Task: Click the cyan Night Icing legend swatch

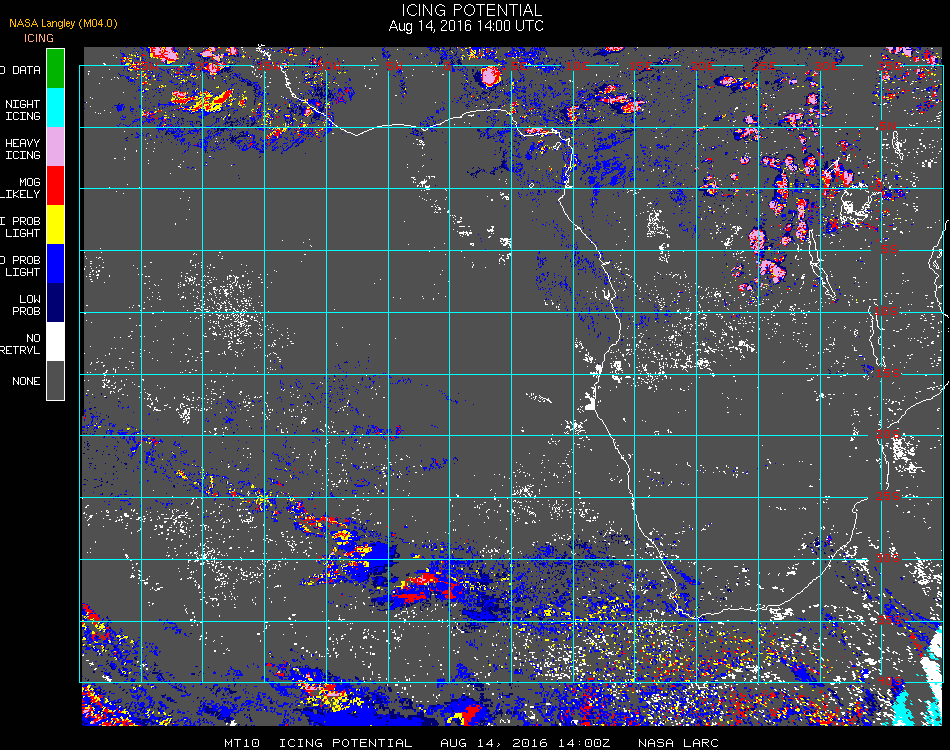Action: [55, 107]
